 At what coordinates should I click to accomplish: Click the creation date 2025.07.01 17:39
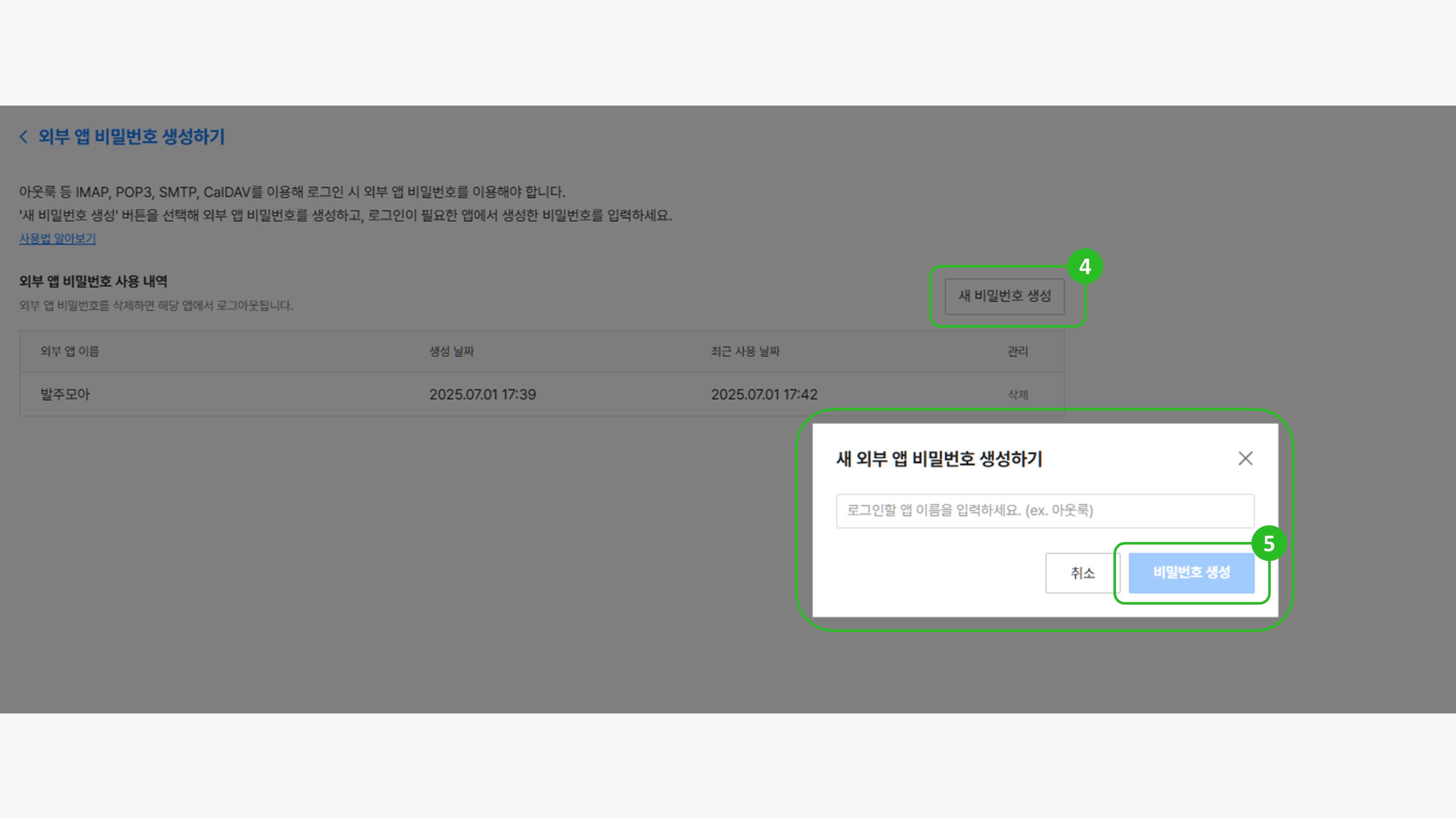(x=482, y=395)
